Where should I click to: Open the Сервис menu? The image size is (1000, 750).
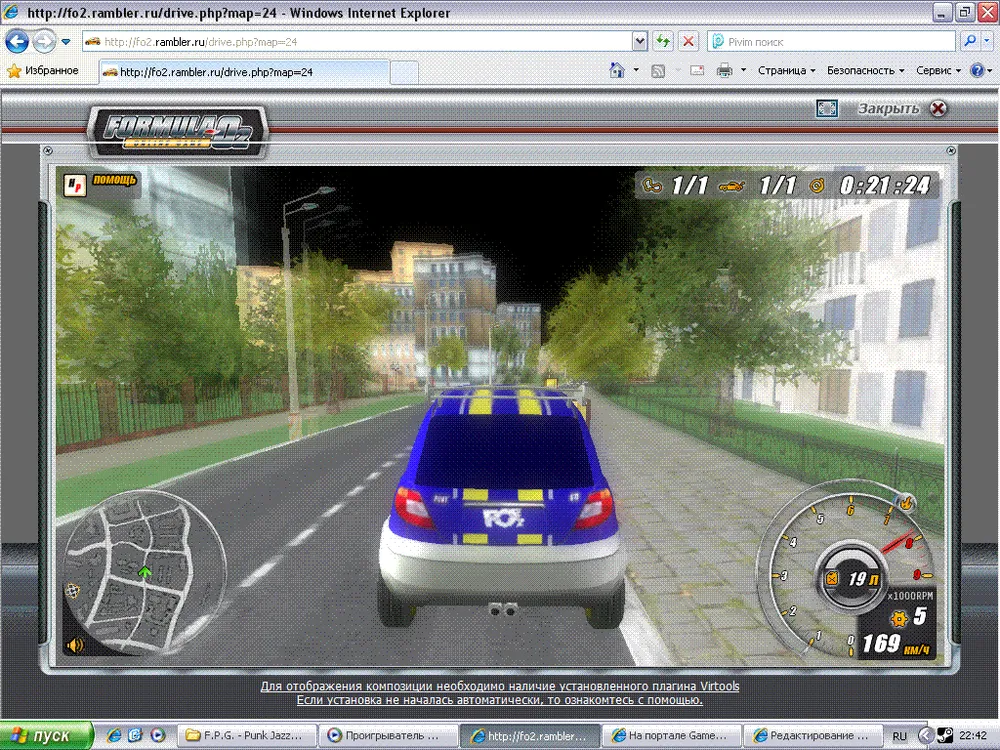(938, 71)
